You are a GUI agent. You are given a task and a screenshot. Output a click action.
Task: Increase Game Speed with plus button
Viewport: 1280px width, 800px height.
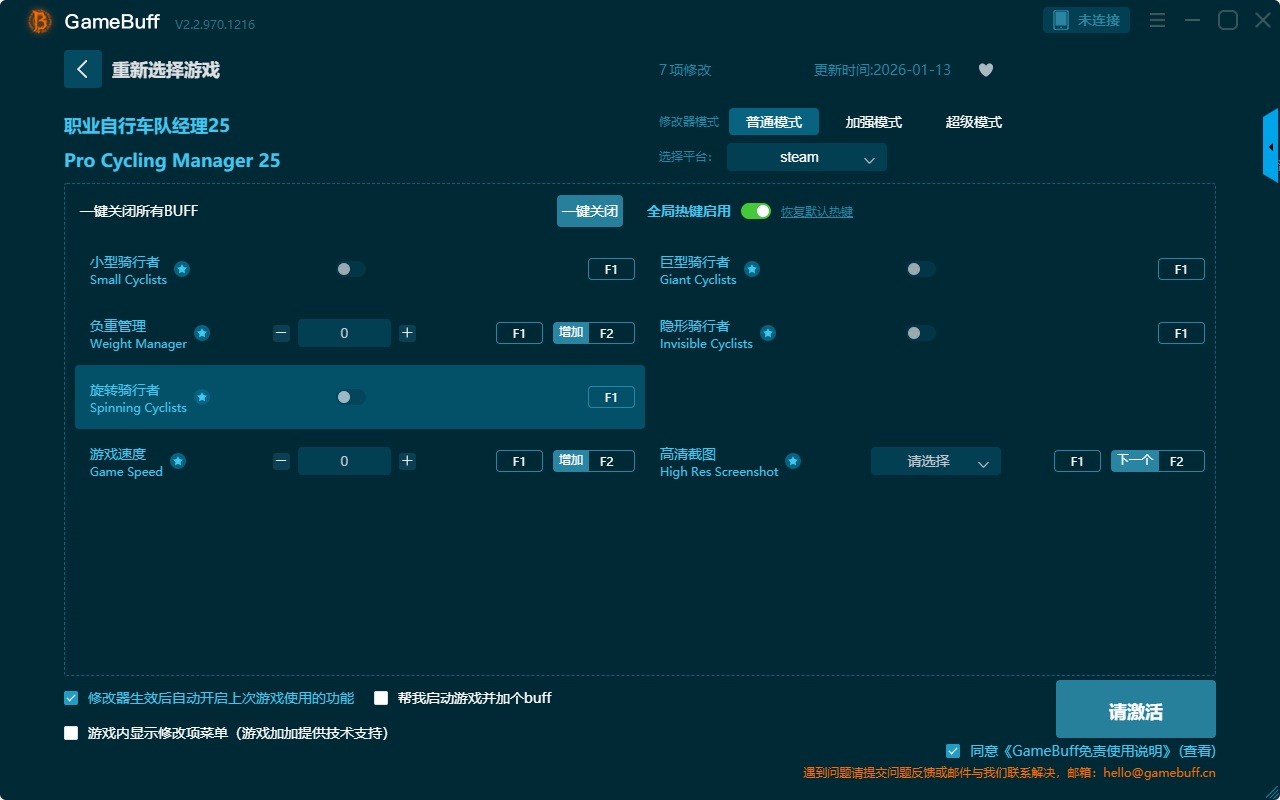point(407,461)
